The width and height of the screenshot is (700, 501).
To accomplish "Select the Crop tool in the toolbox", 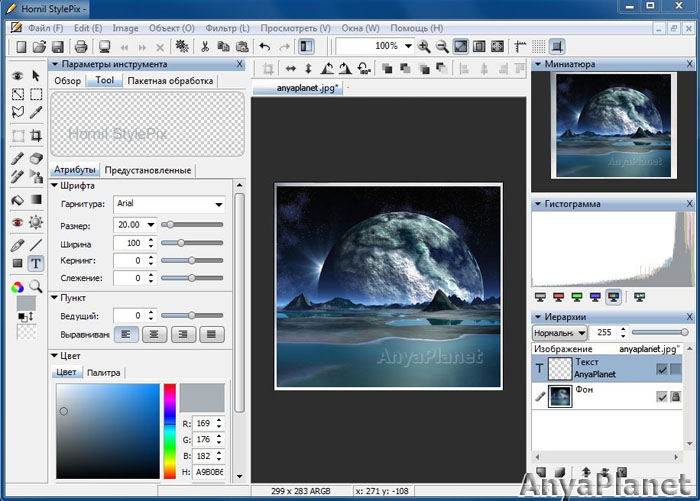I will coord(36,136).
